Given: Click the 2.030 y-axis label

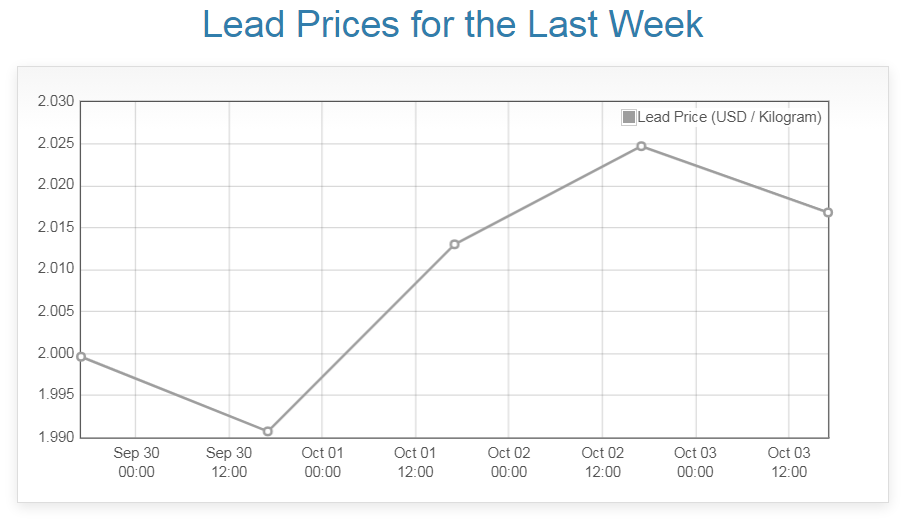Looking at the screenshot, I should pyautogui.click(x=56, y=101).
